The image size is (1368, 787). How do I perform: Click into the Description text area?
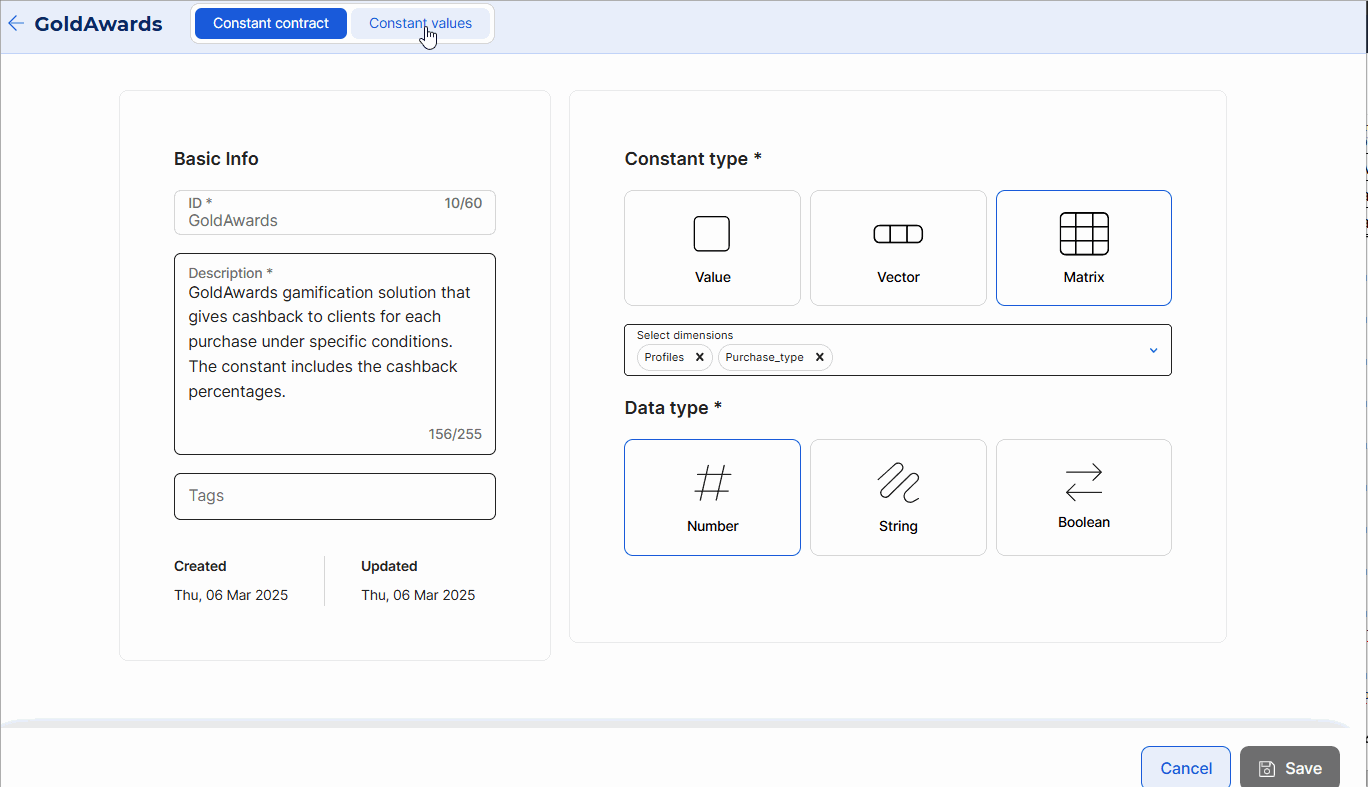click(335, 354)
